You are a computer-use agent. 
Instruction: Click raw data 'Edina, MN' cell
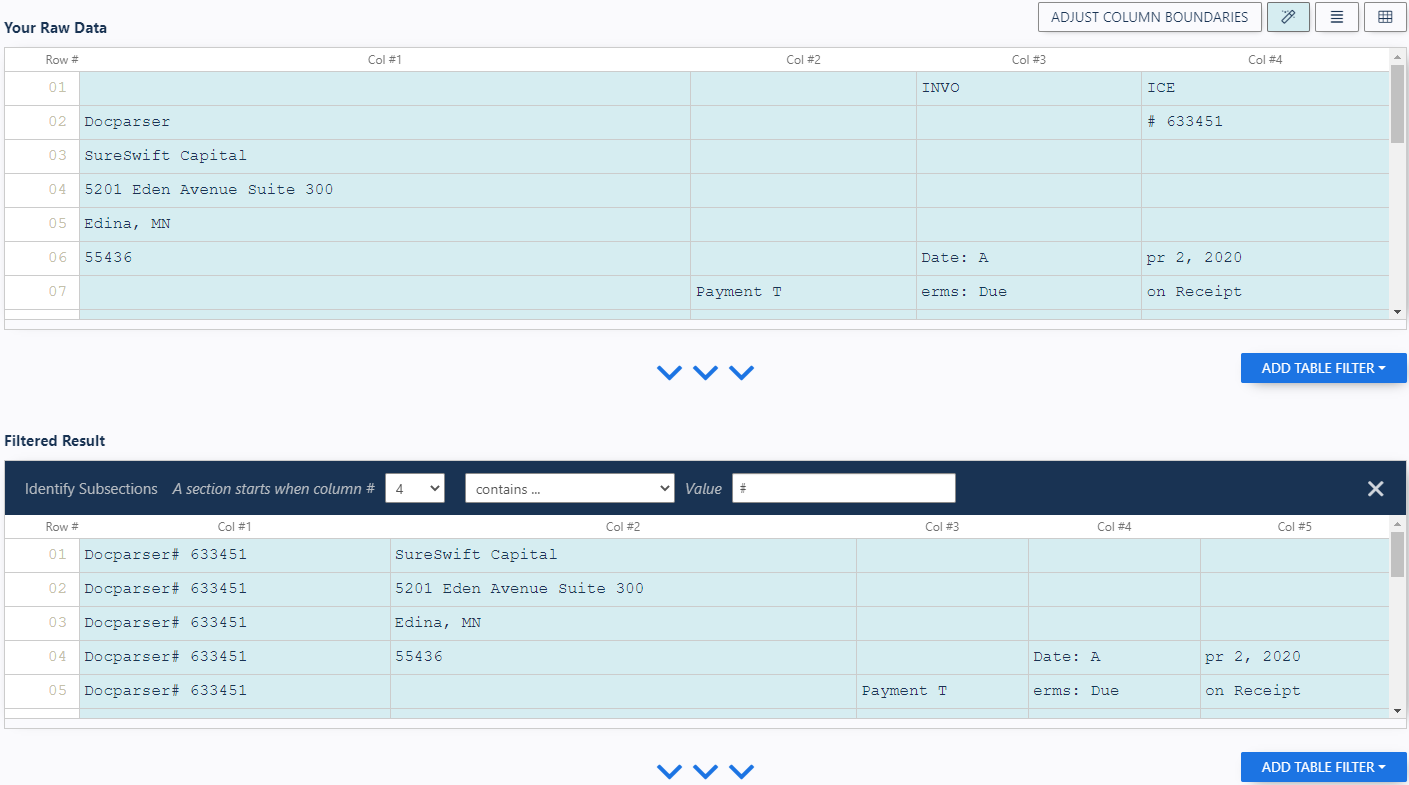tap(384, 224)
